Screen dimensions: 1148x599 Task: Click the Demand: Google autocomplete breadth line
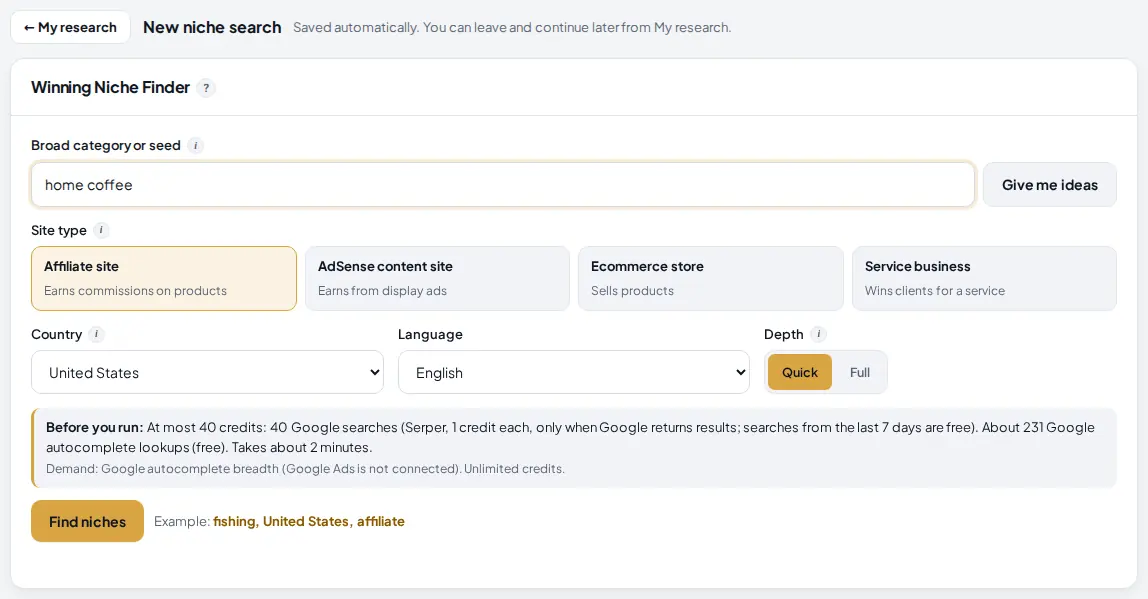pos(305,469)
